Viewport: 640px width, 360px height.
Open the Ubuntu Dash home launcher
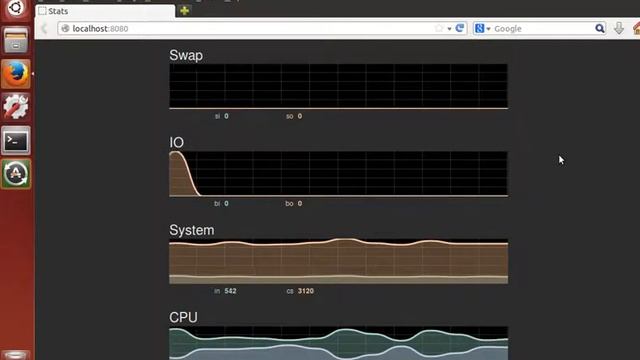click(x=16, y=8)
